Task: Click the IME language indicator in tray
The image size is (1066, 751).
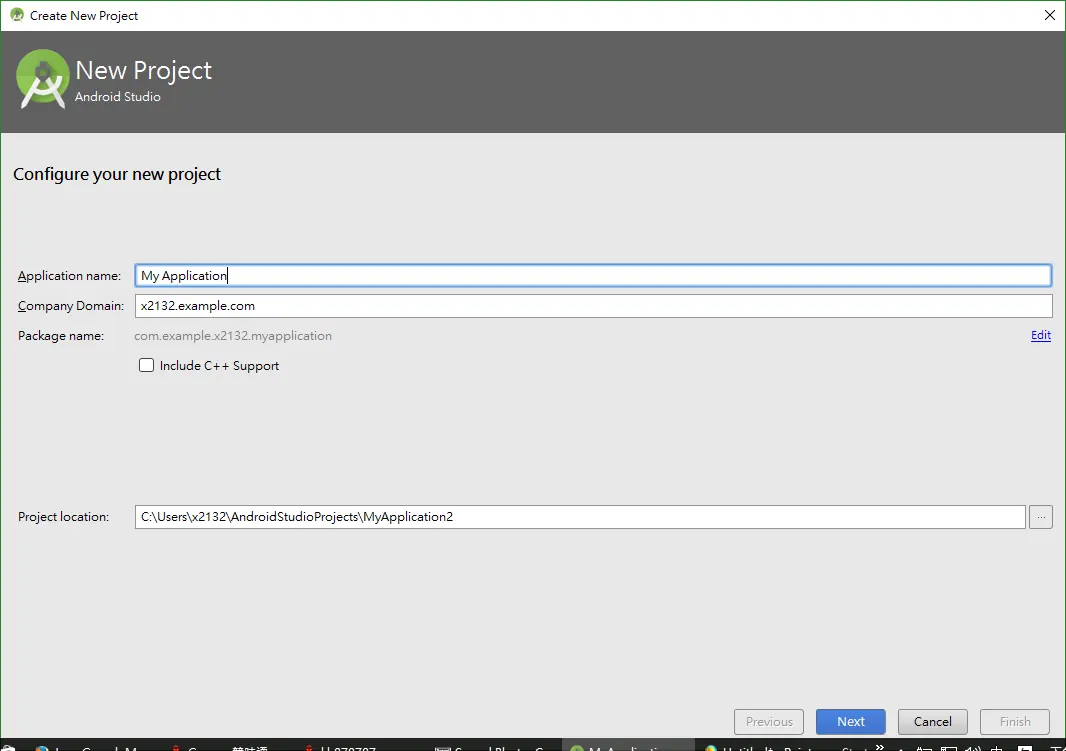Action: [997, 748]
